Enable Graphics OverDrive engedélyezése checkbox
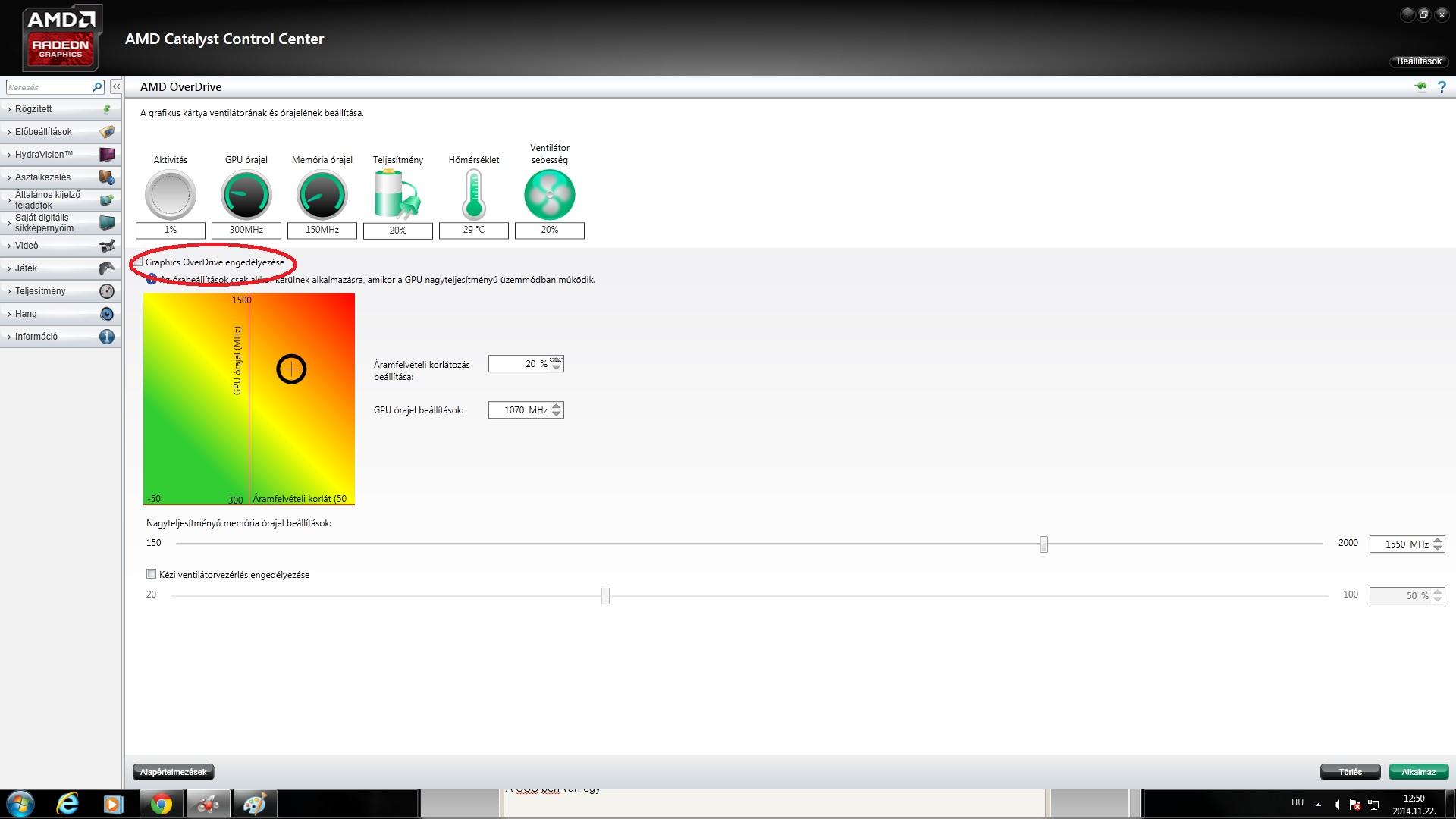 point(139,262)
